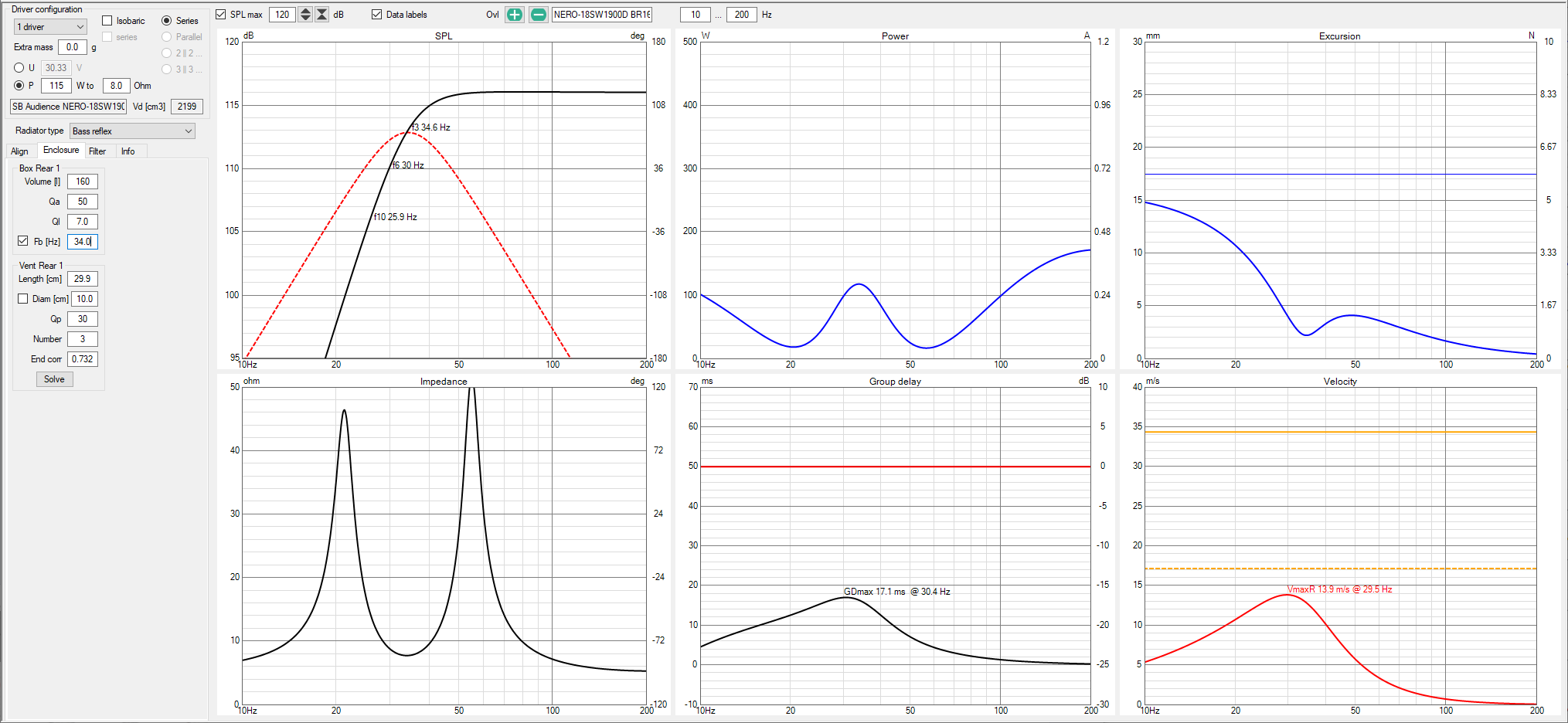Click the SPL max up/down stepper
Screen dimensions: 1568x723
tap(305, 15)
